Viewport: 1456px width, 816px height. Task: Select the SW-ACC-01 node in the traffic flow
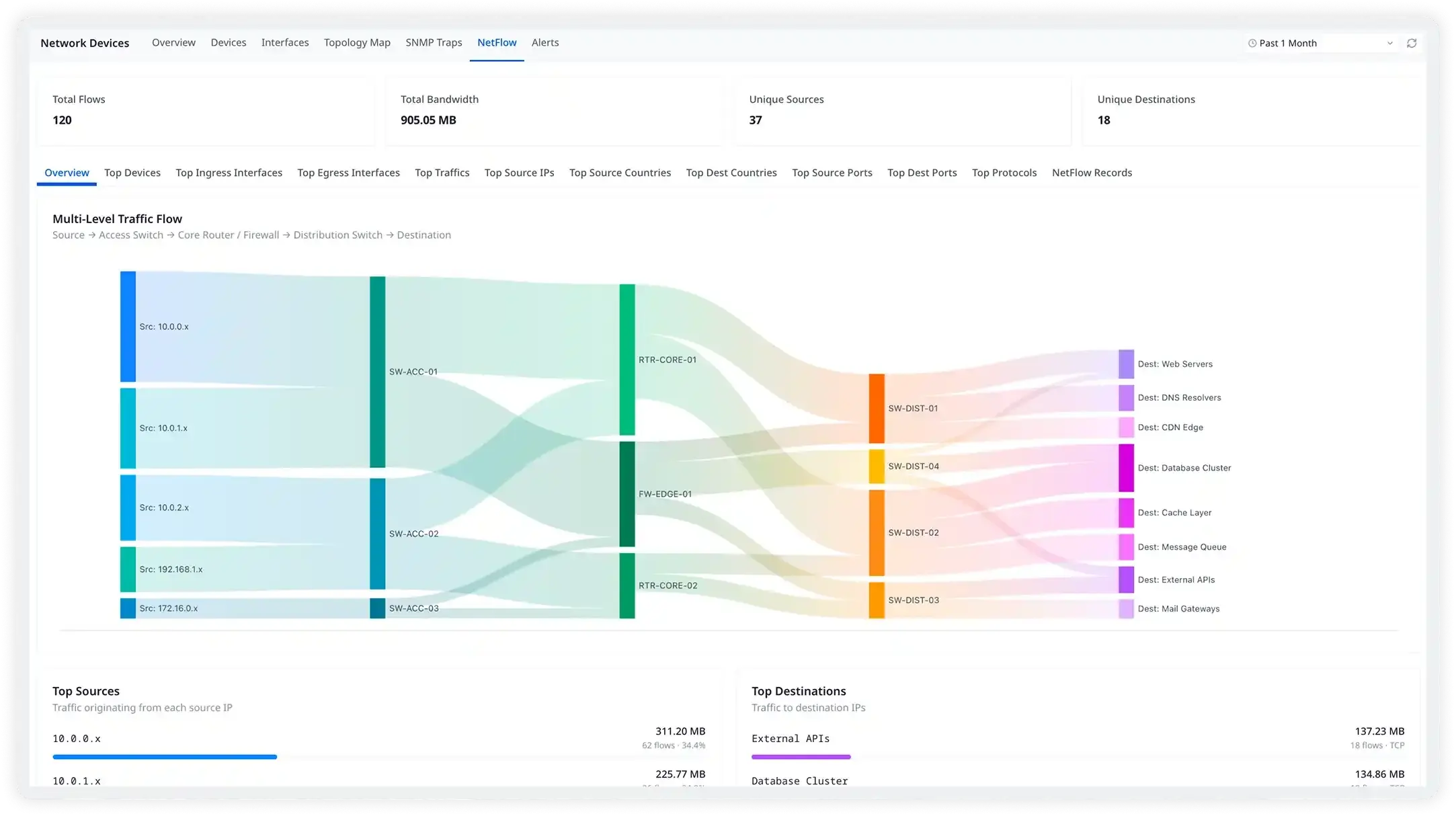click(x=376, y=370)
